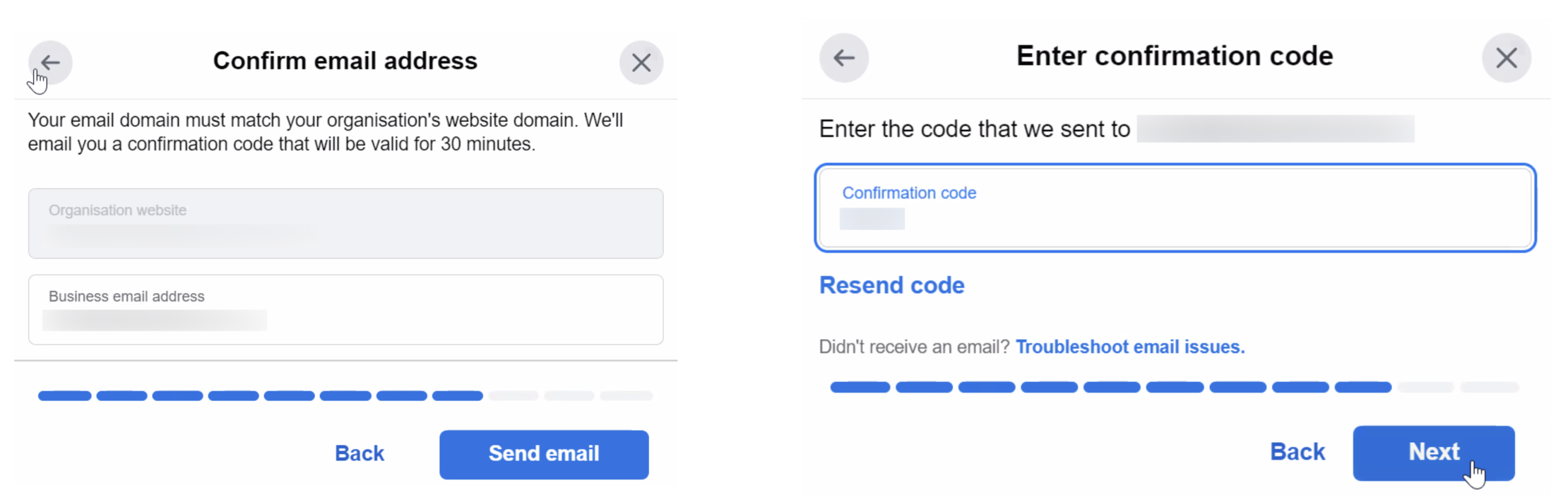1568x500 pixels.
Task: Click first progress segment under Business email field
Action: point(64,395)
